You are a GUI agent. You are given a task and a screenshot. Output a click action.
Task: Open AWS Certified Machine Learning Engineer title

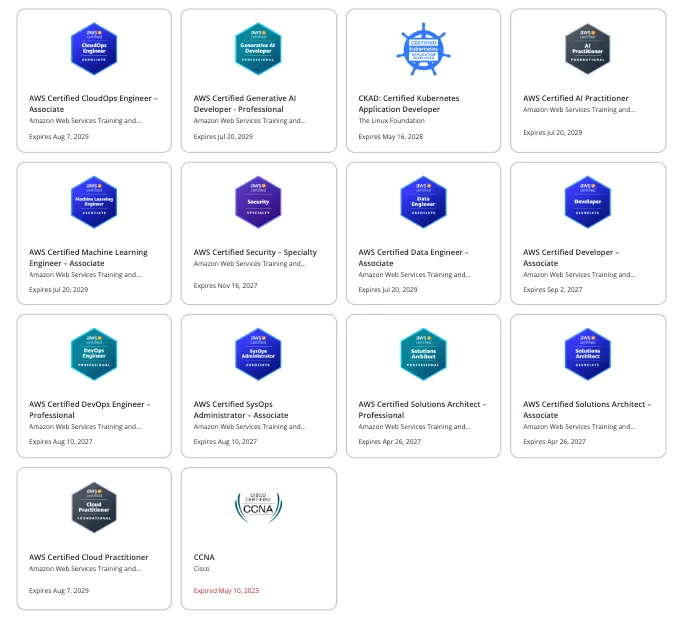coord(89,258)
